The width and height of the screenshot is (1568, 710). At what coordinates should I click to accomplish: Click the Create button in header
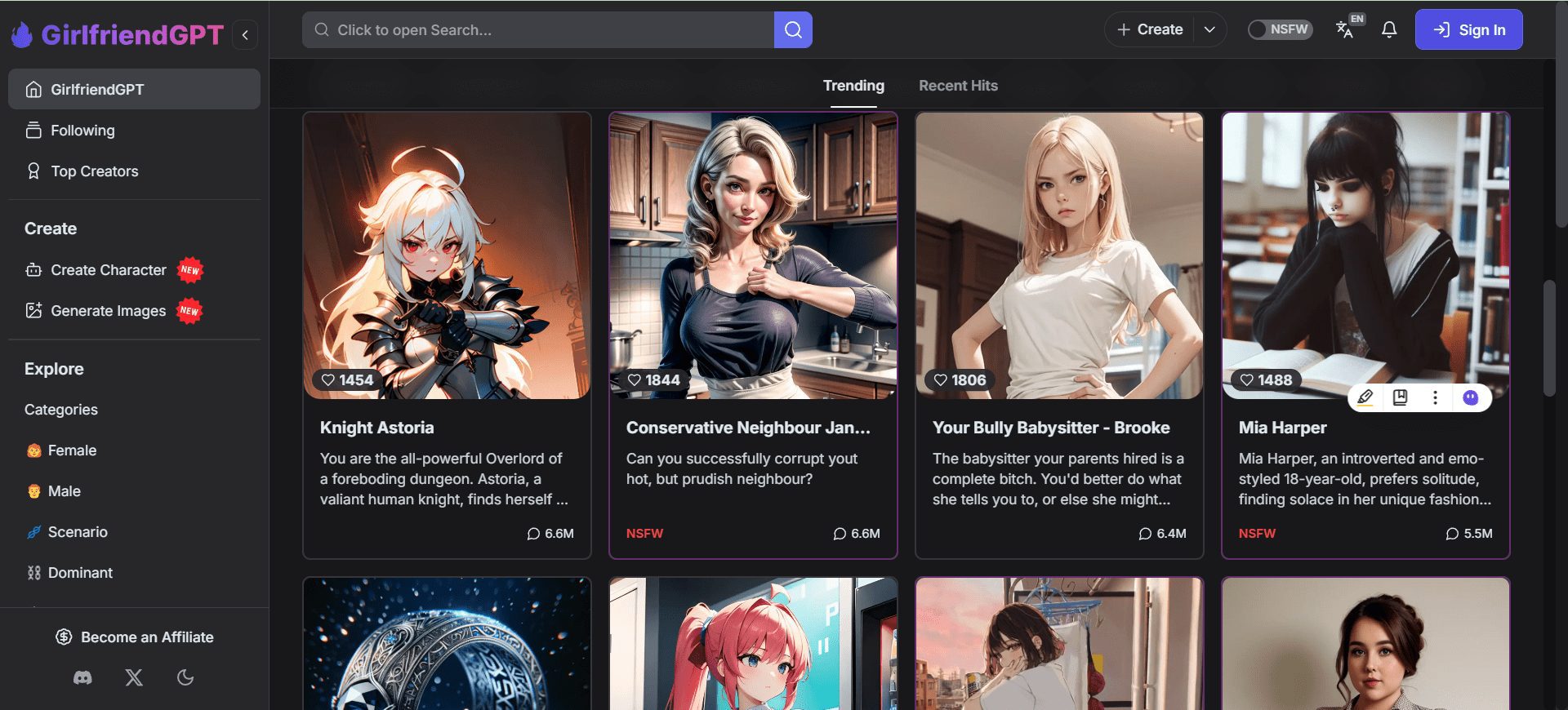1150,29
